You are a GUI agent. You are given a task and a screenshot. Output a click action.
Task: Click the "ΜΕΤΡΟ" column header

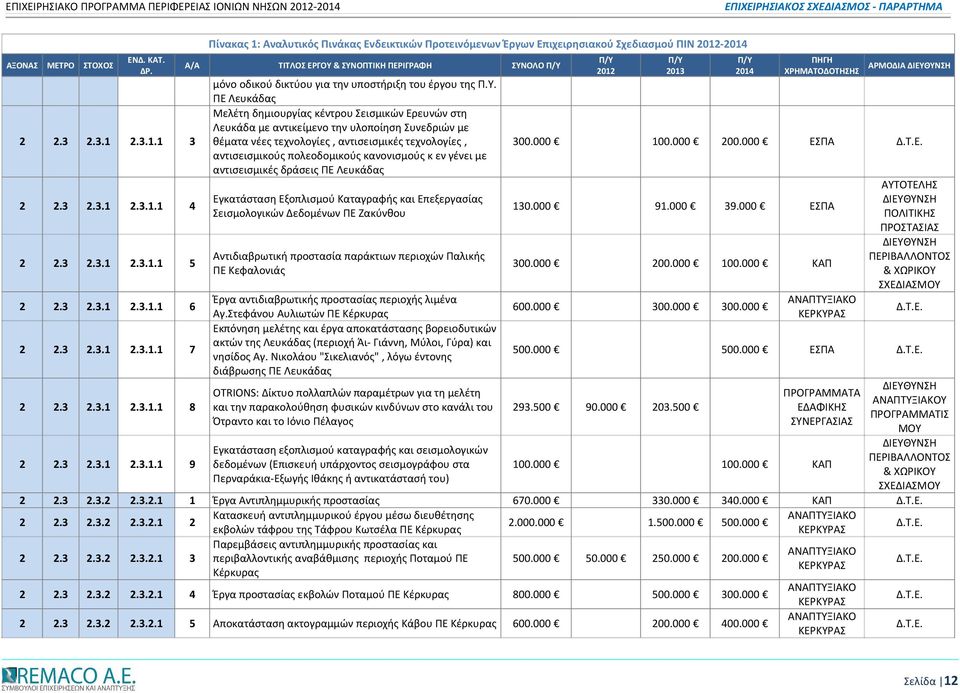[61, 66]
